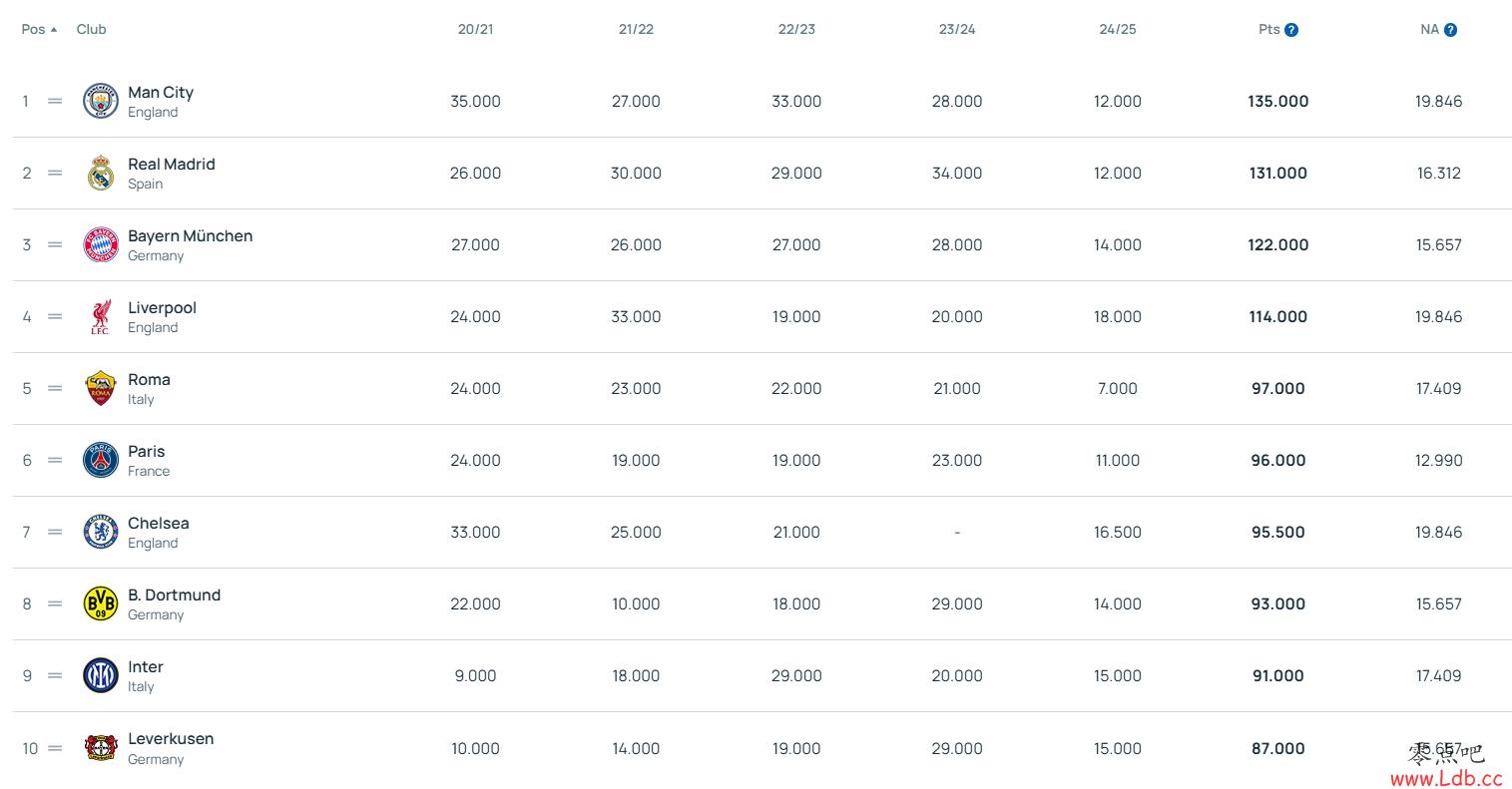The height and width of the screenshot is (789, 1512).
Task: Click the Paris Saint-Germain crest
Action: (101, 461)
